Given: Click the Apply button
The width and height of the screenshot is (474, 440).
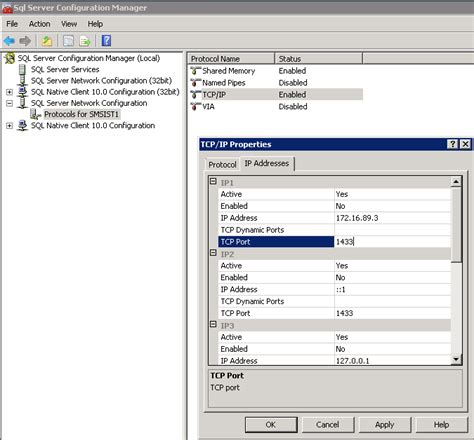Looking at the screenshot, I should (x=385, y=425).
